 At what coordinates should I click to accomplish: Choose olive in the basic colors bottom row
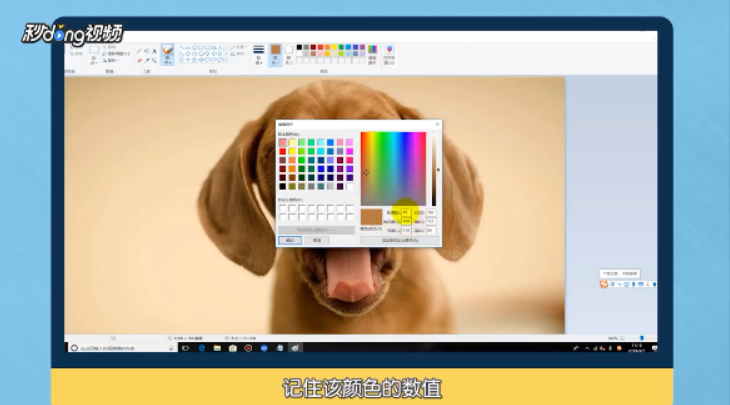(292, 186)
